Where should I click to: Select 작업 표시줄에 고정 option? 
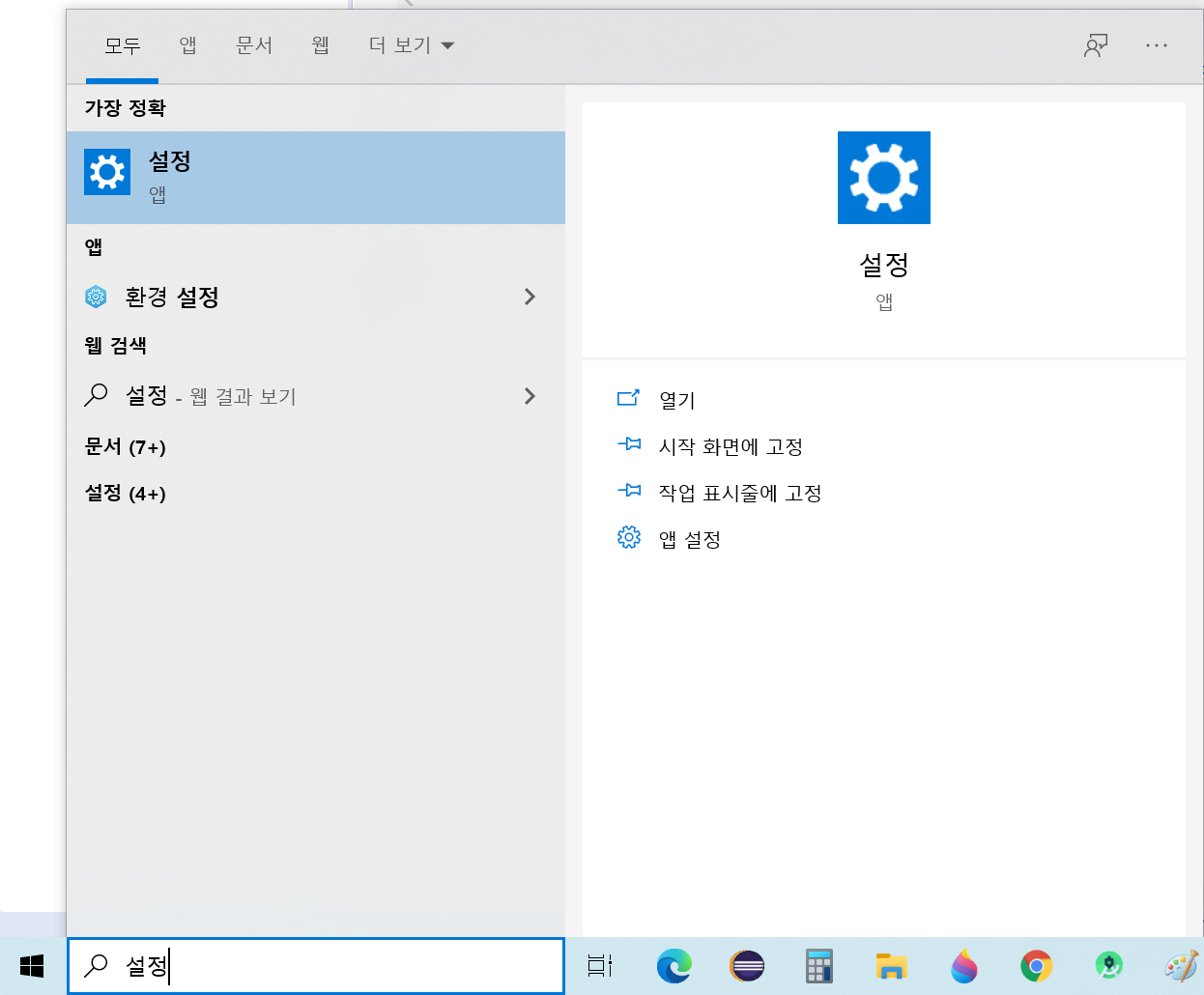[739, 493]
